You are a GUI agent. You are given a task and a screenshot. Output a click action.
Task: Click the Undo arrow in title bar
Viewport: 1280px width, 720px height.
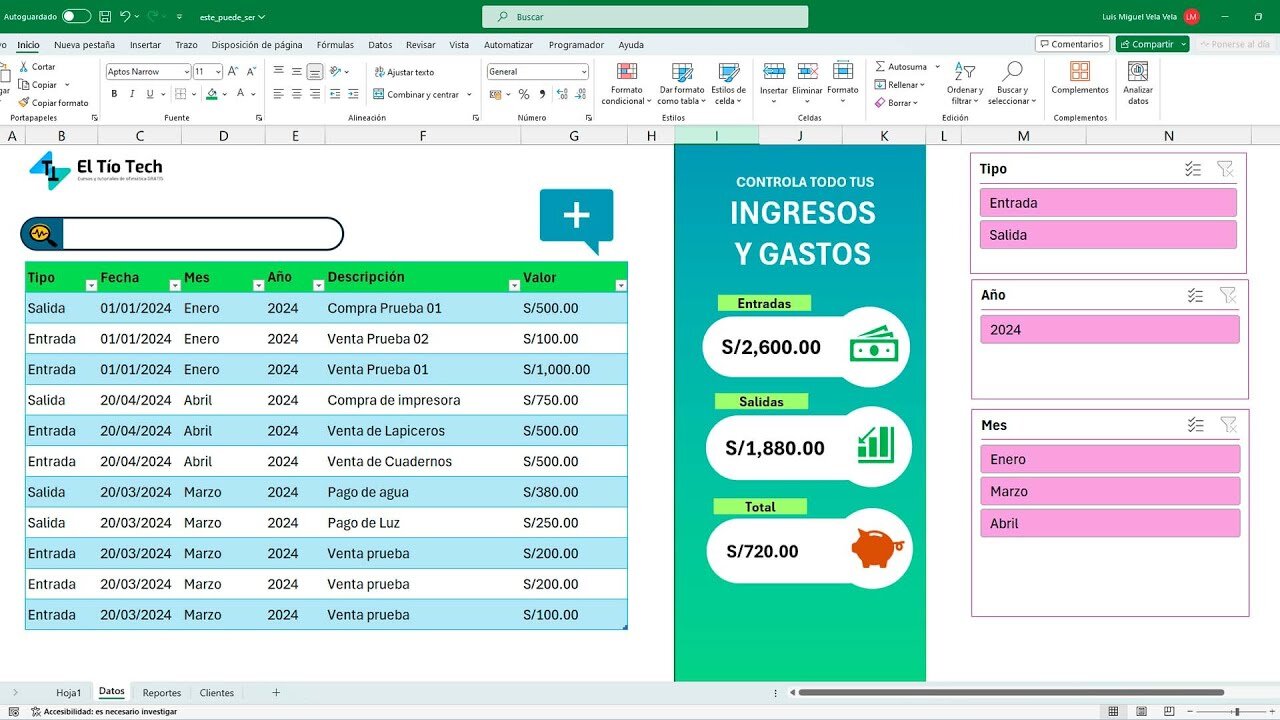tap(125, 17)
